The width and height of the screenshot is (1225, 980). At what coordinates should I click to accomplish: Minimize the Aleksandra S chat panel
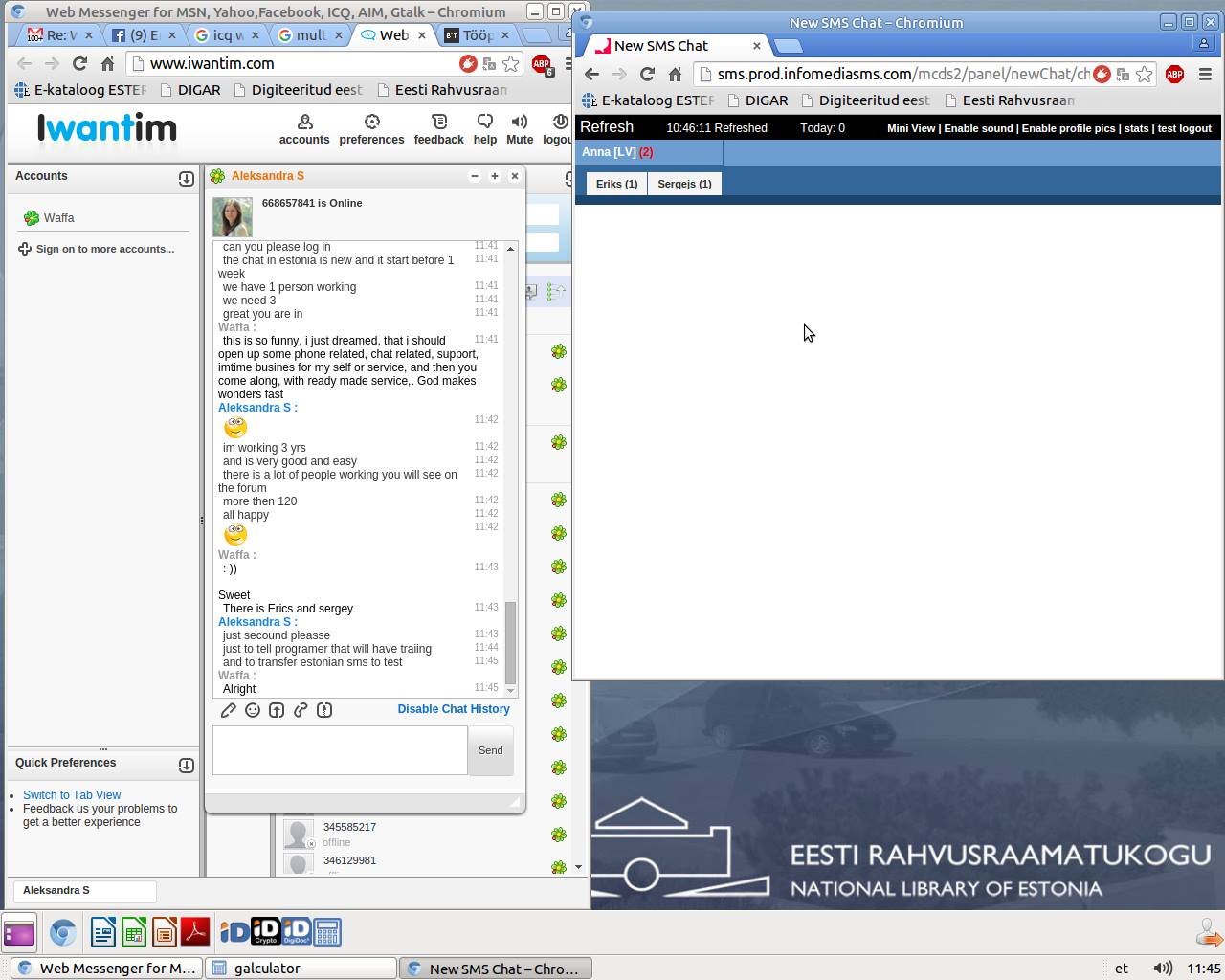tap(475, 176)
